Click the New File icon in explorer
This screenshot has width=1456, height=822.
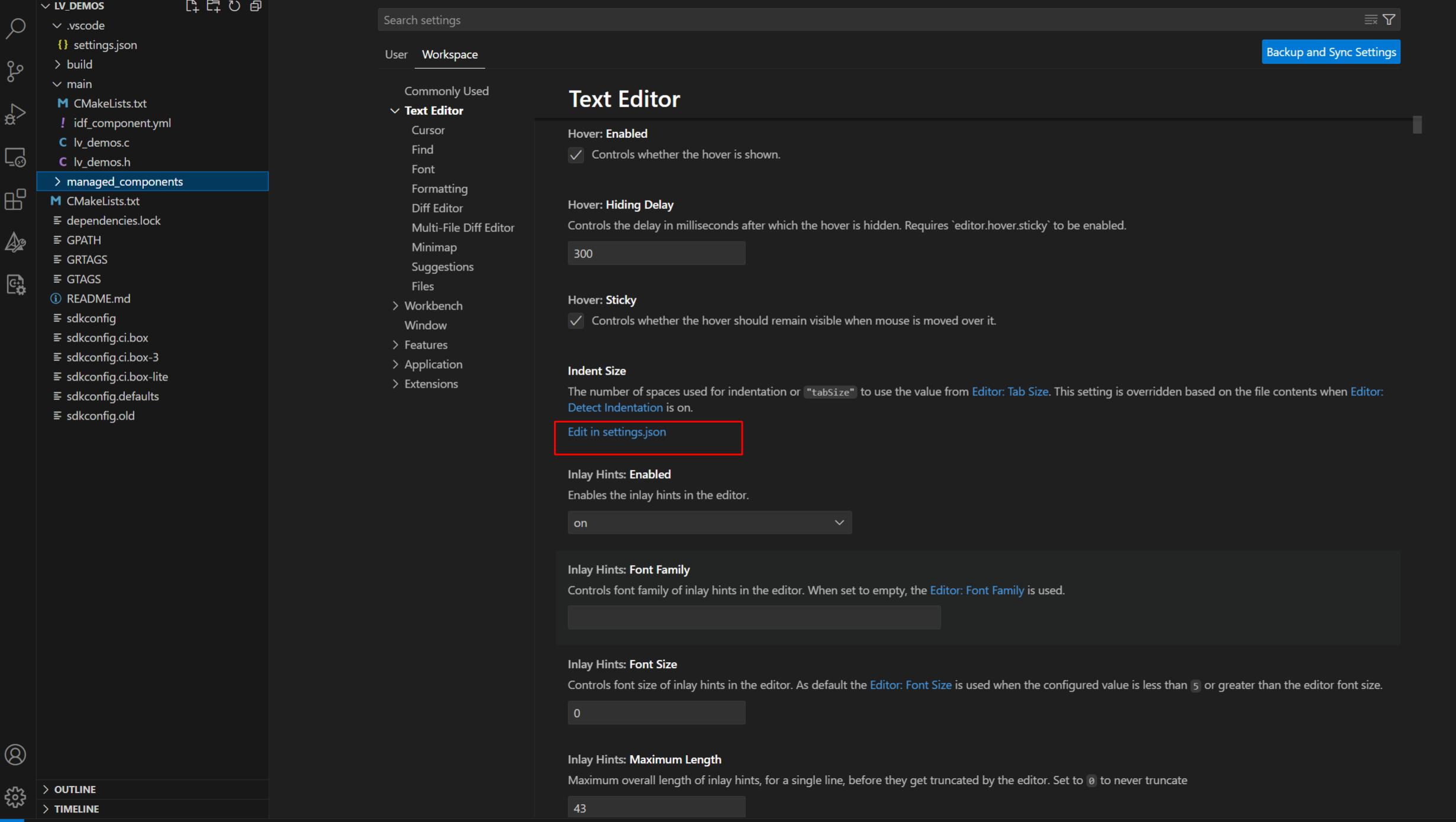(x=191, y=7)
